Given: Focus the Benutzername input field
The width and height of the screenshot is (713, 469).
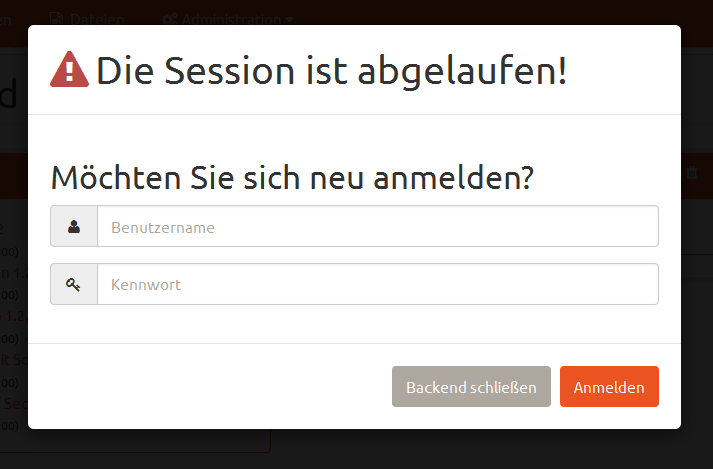Looking at the screenshot, I should click(x=377, y=227).
